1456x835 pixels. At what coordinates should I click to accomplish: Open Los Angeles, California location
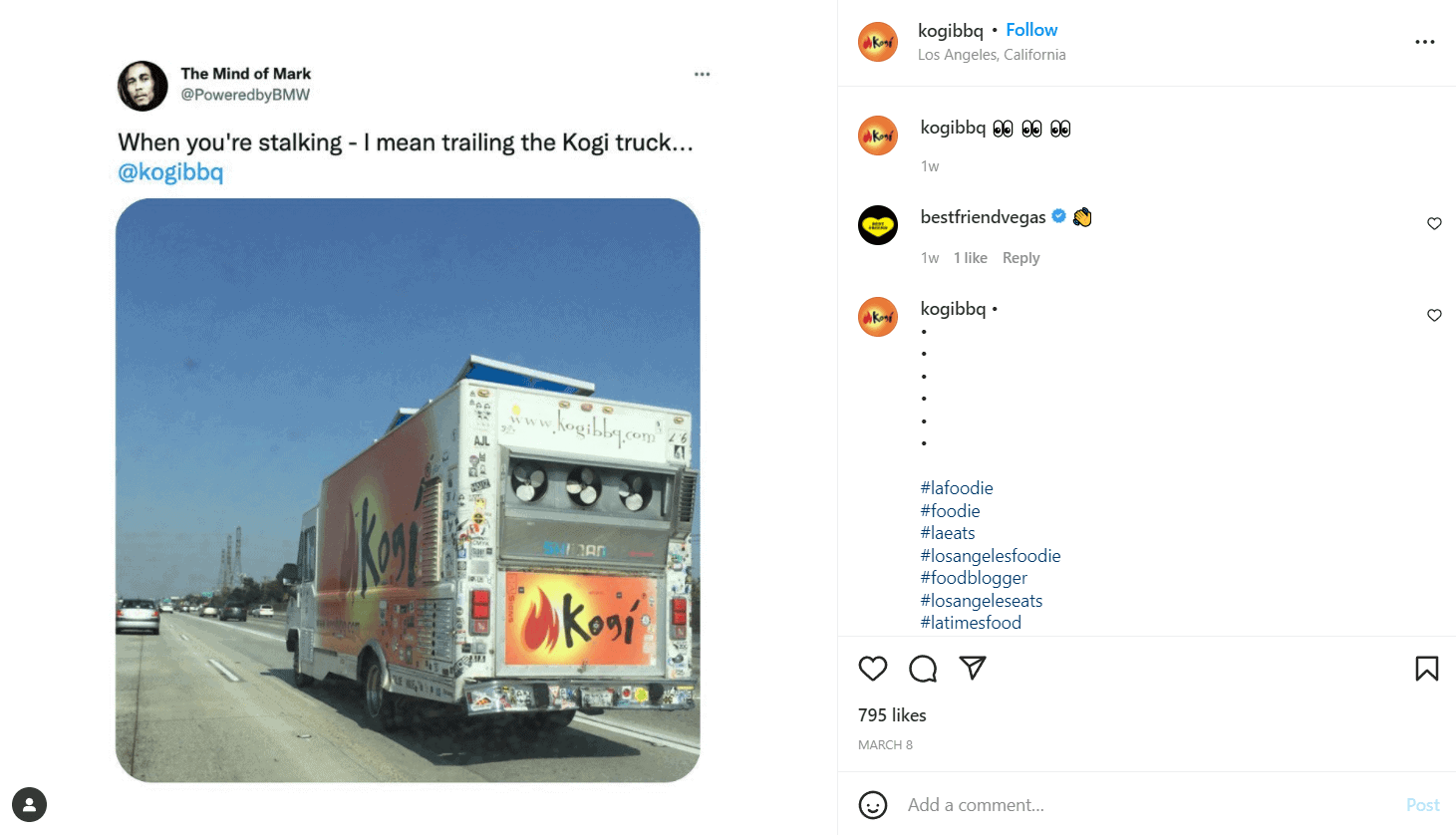992,55
